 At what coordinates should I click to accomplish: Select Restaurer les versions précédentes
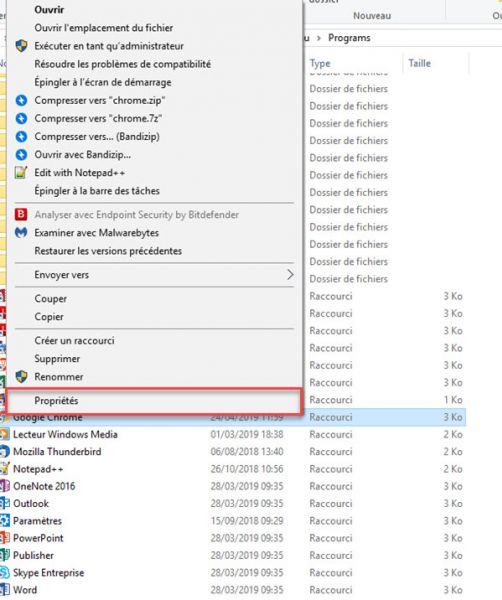108,251
